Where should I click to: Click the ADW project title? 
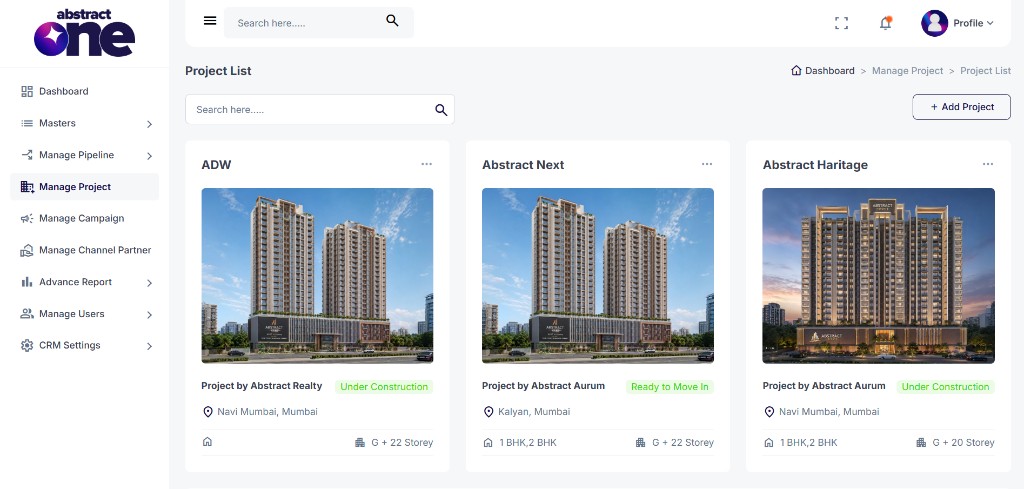(x=216, y=165)
